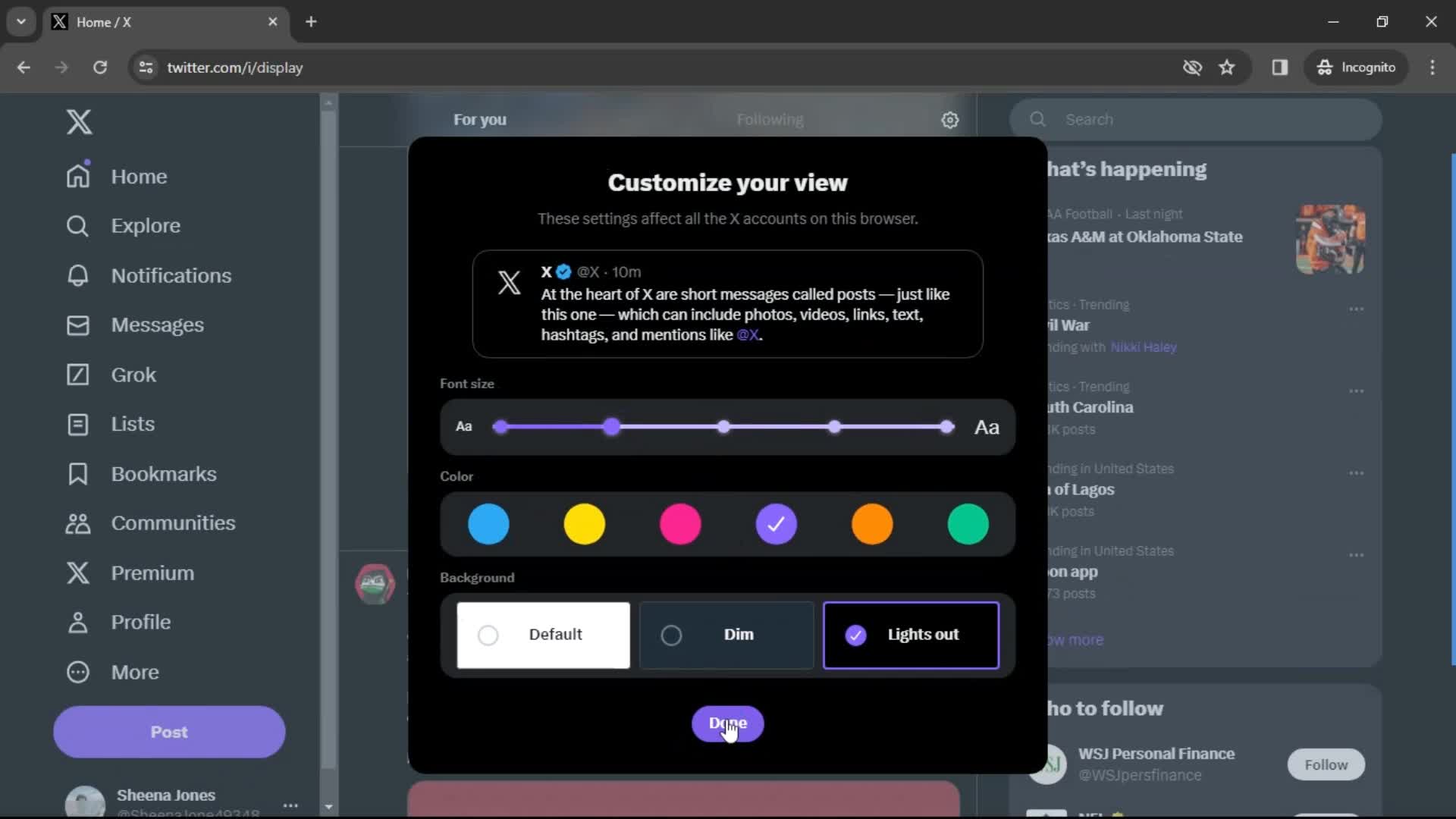Open Messages inbox
The width and height of the screenshot is (1456, 819).
click(157, 324)
